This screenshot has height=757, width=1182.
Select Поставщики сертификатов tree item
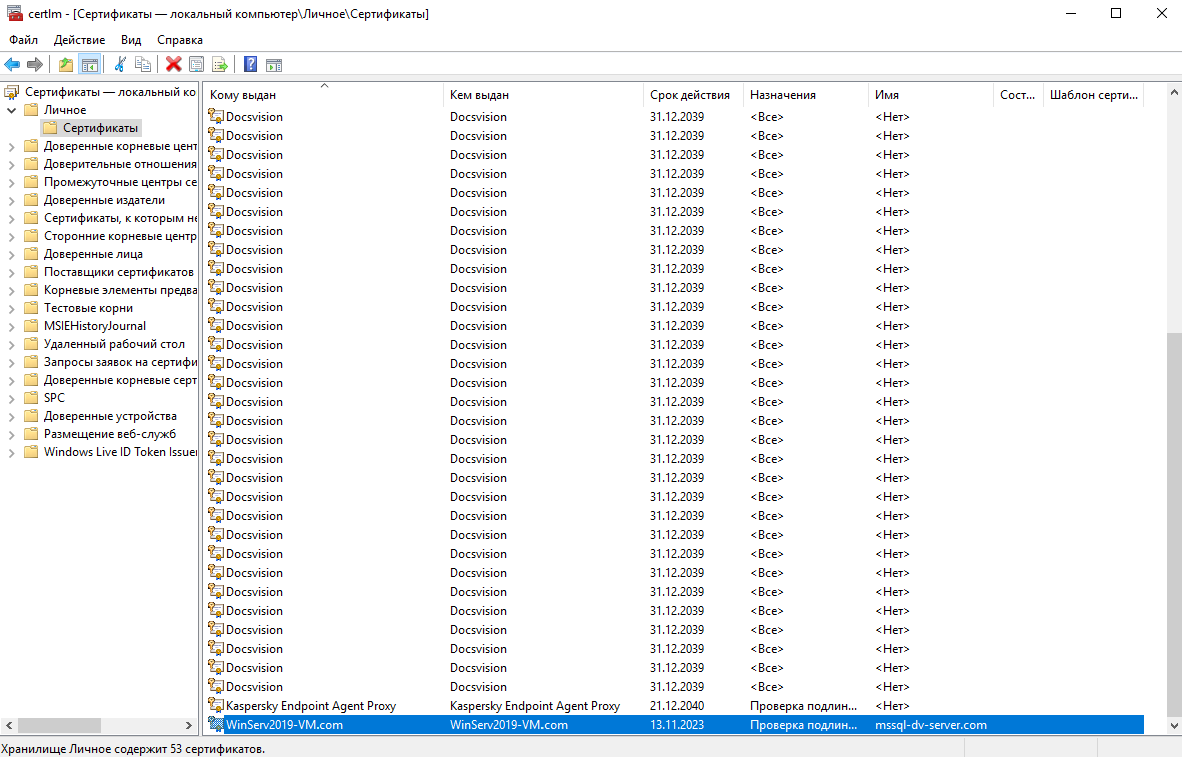point(118,272)
